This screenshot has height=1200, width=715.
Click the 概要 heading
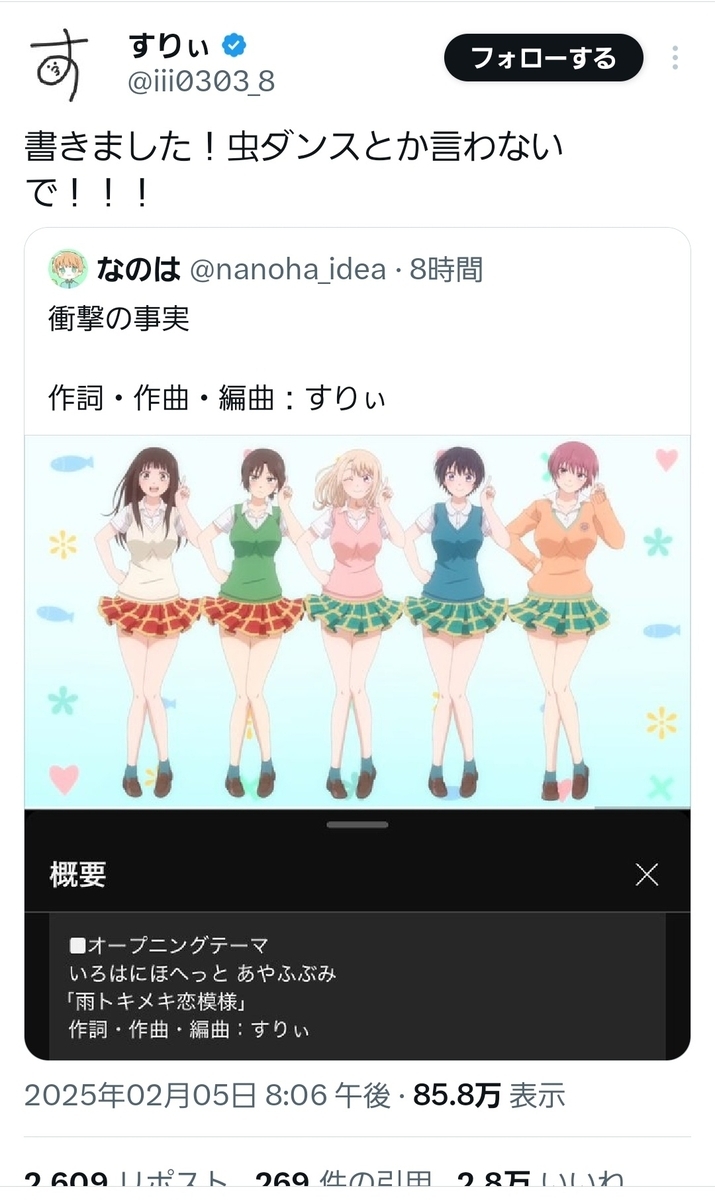pyautogui.click(x=78, y=875)
